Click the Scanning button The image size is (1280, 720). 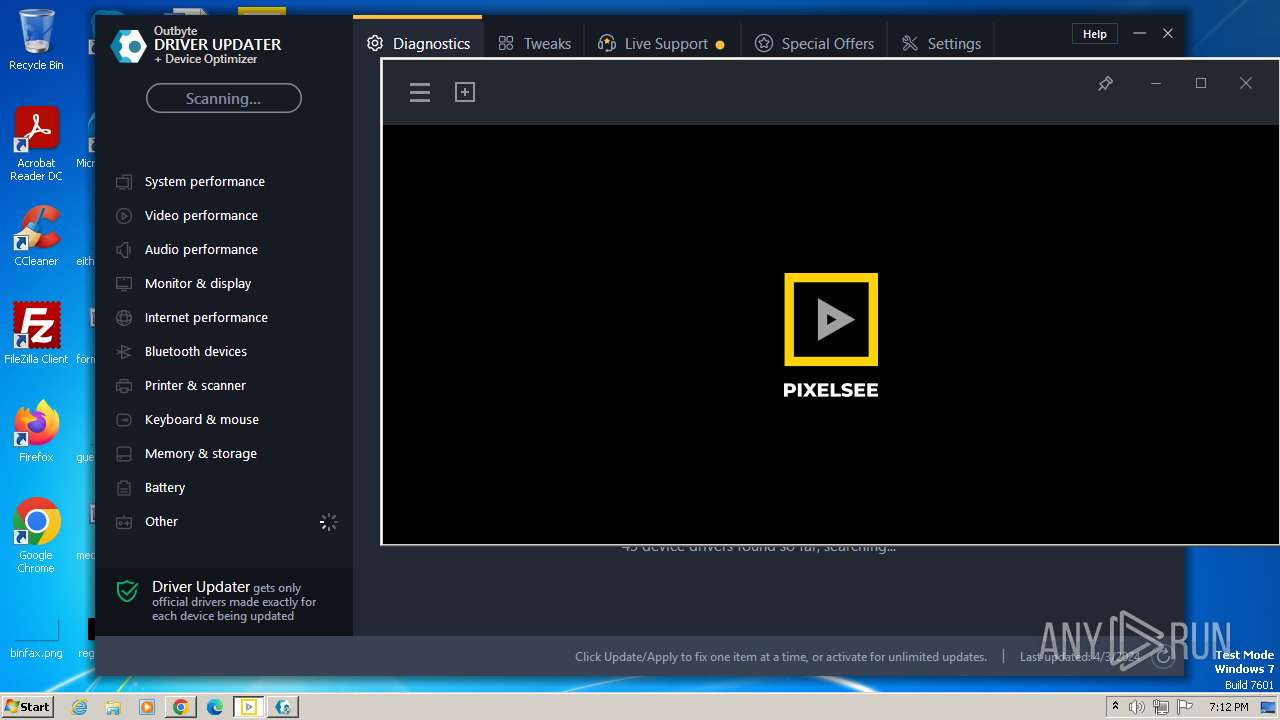[224, 98]
